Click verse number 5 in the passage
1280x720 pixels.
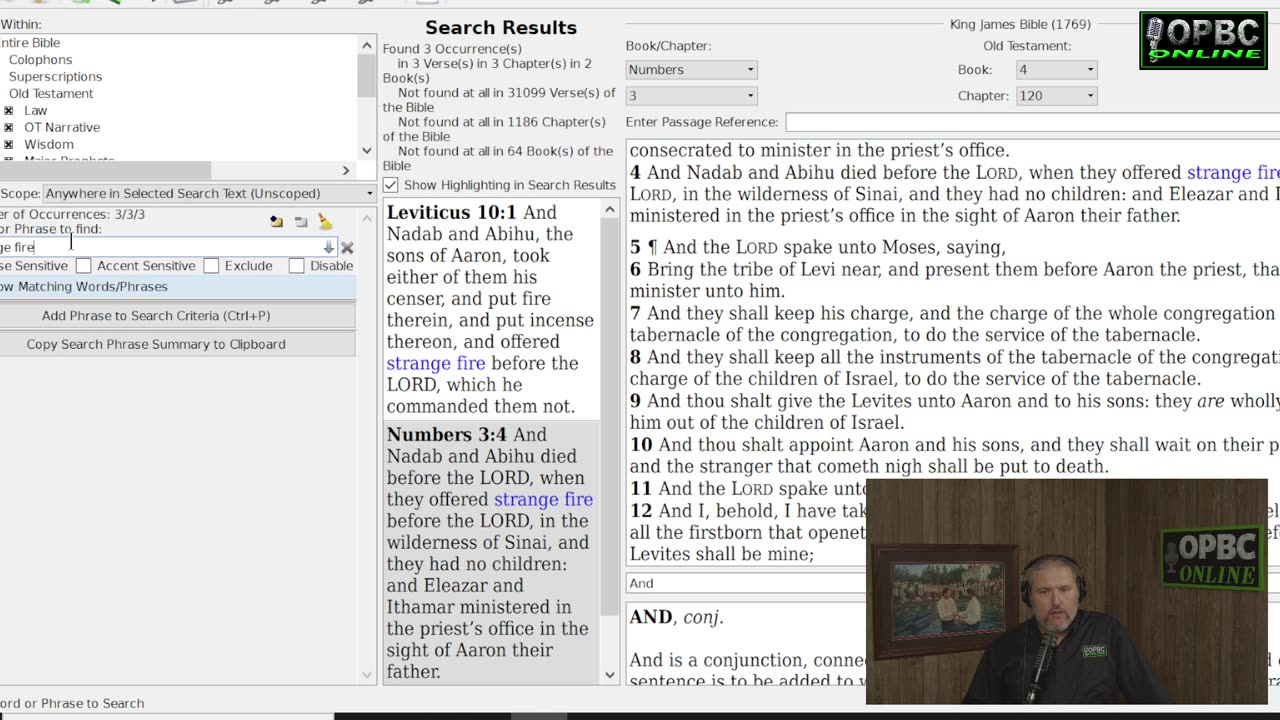click(635, 247)
